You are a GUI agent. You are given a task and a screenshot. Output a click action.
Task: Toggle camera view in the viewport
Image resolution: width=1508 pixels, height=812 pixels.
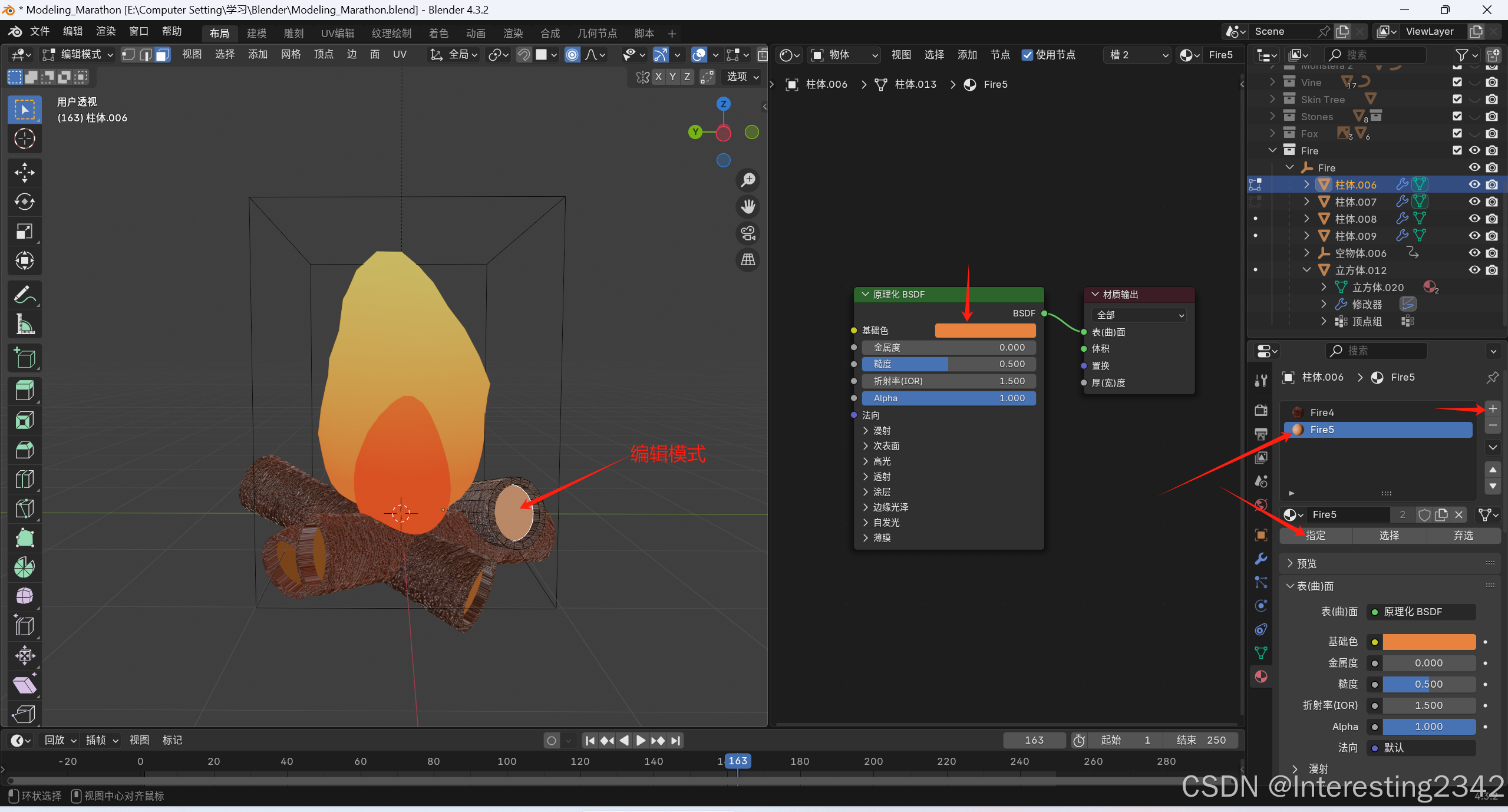[x=748, y=233]
